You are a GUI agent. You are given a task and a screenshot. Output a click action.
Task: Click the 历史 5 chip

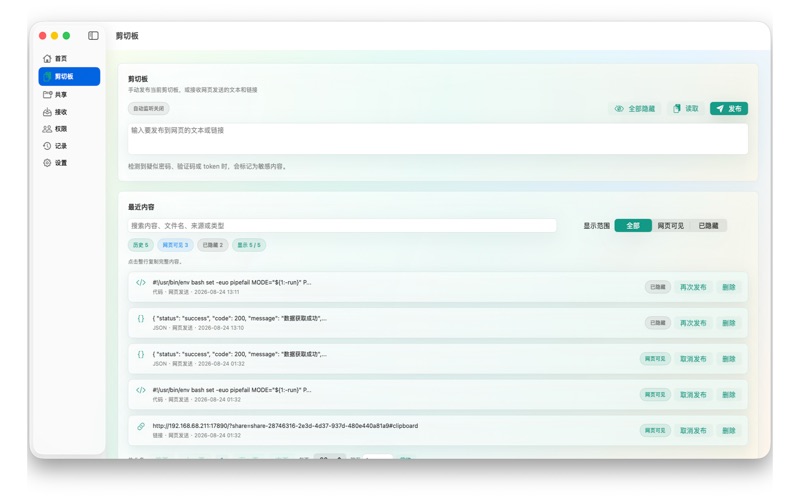140,245
